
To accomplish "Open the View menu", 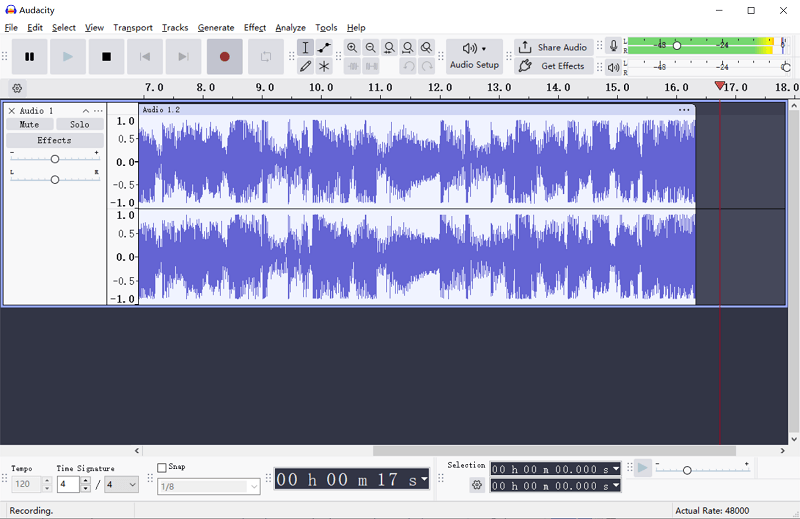I will (x=94, y=28).
